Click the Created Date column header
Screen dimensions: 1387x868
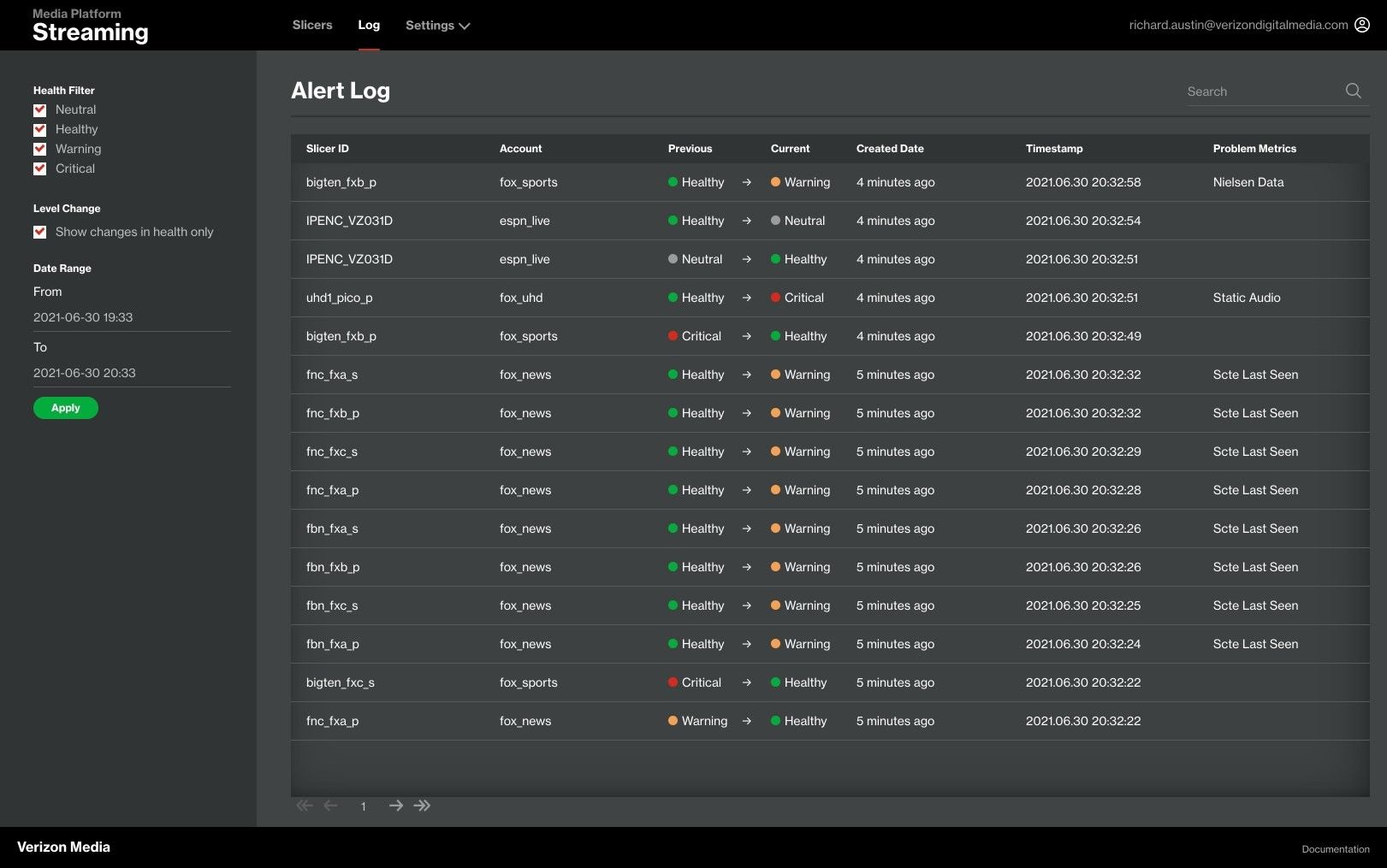coord(890,149)
